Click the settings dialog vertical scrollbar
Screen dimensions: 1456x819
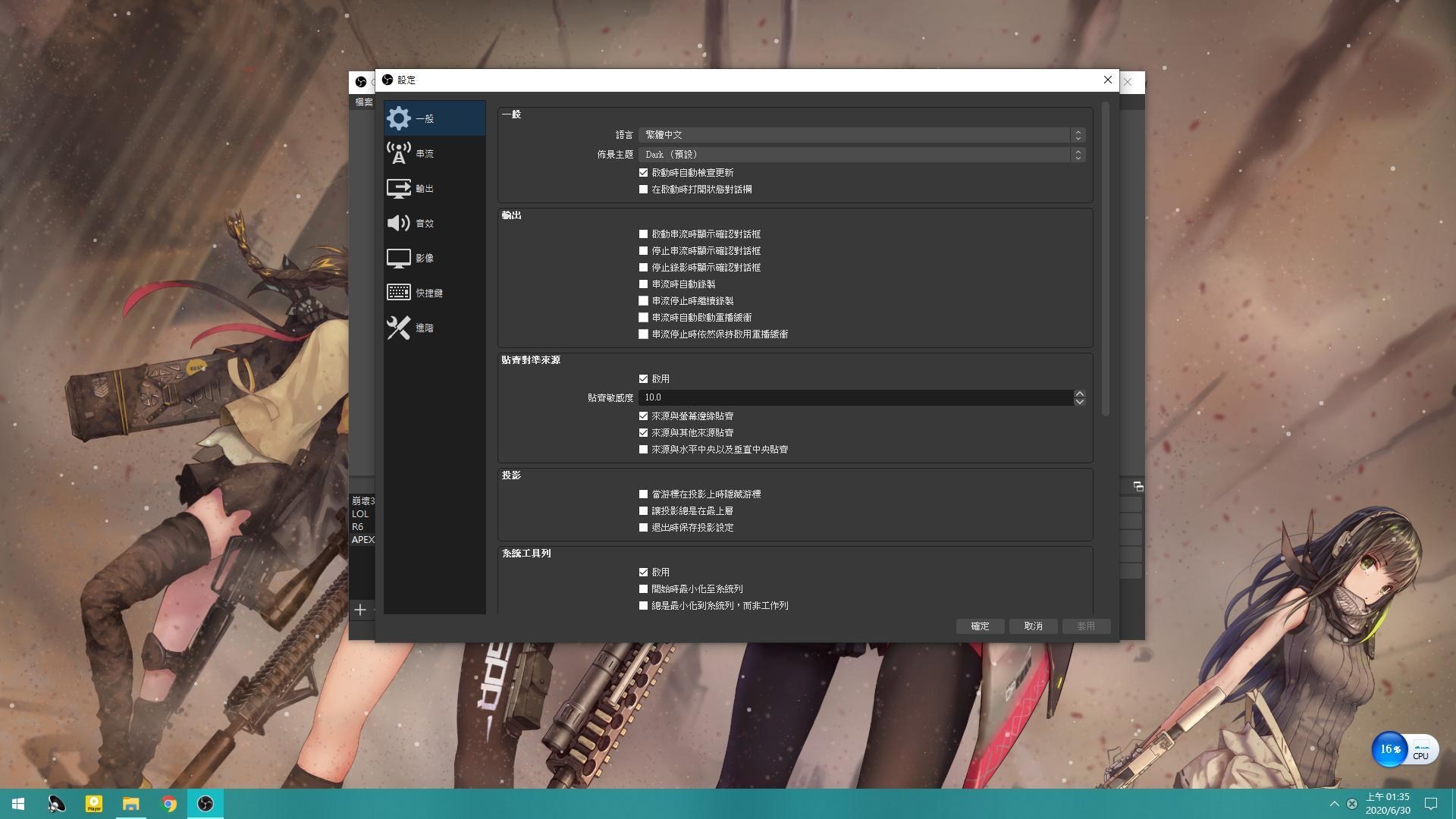[1106, 259]
